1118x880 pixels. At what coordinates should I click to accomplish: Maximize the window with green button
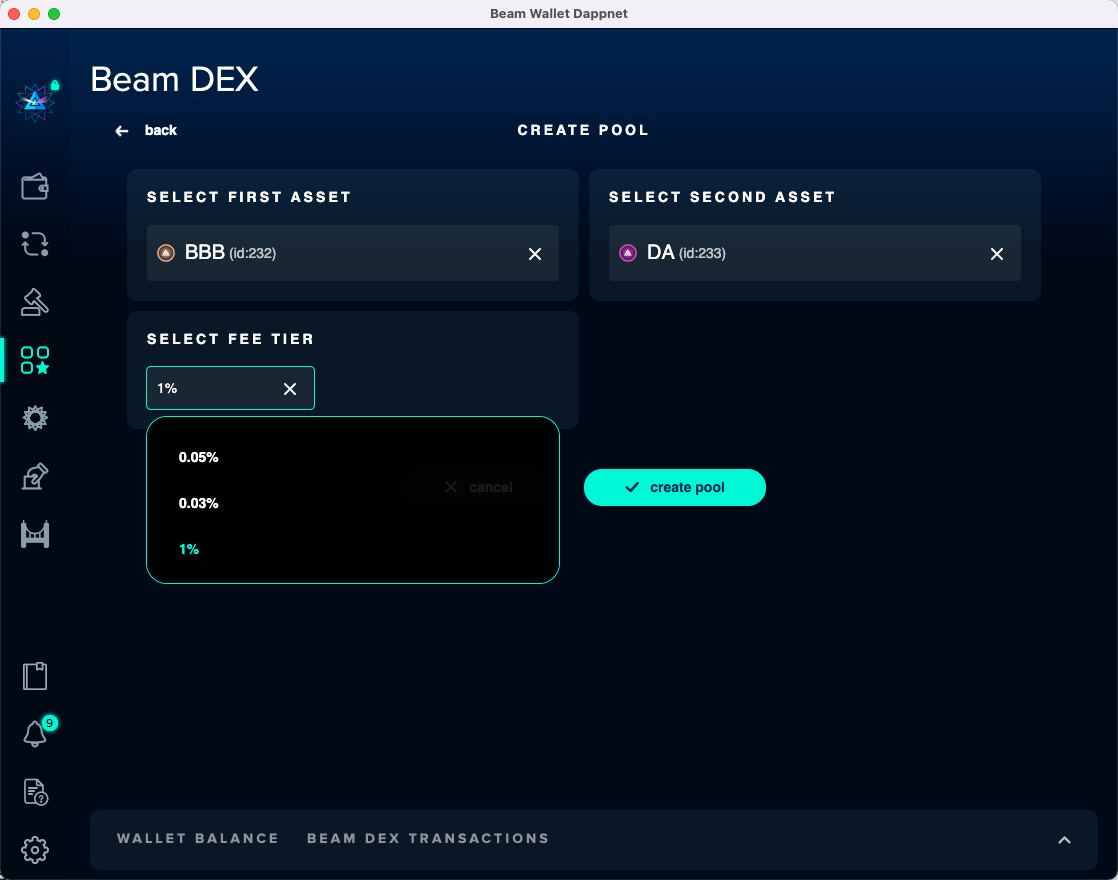coord(53,14)
